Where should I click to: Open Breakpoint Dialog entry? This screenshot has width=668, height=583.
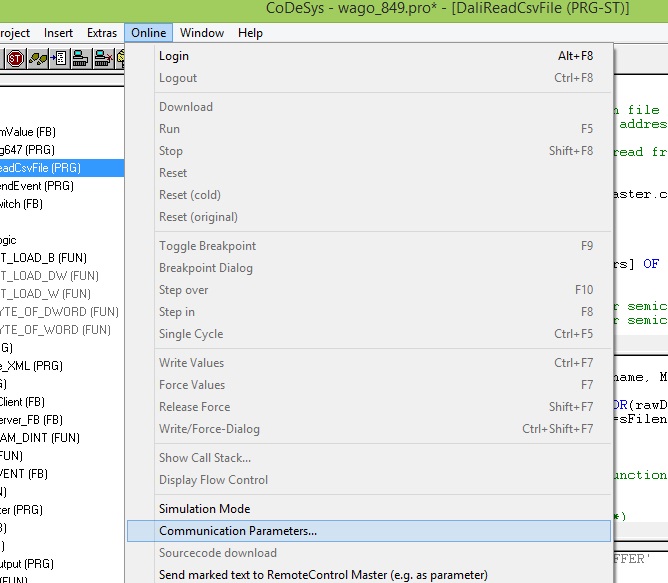coord(369,268)
